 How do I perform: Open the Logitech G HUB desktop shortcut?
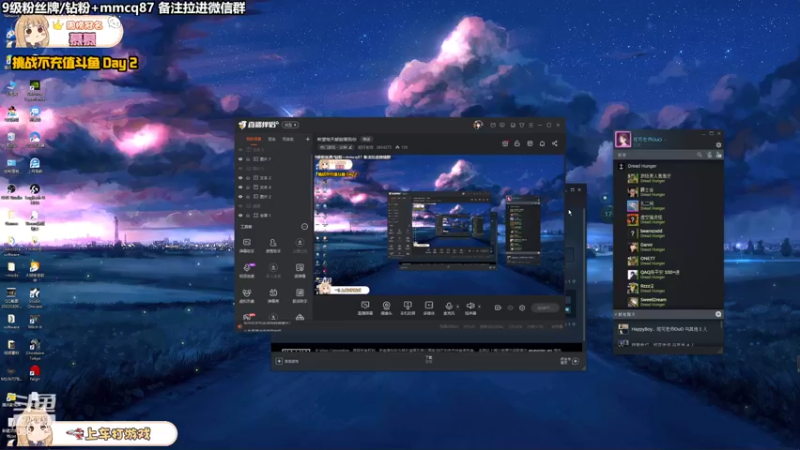coord(35,193)
